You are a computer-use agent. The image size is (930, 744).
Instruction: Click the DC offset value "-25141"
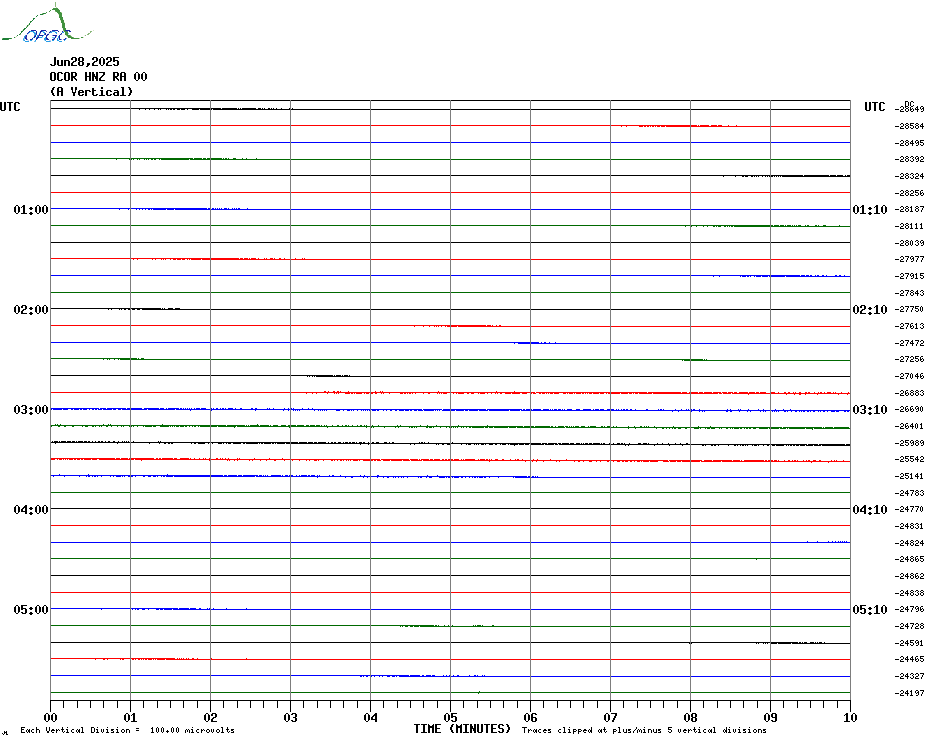(x=910, y=476)
